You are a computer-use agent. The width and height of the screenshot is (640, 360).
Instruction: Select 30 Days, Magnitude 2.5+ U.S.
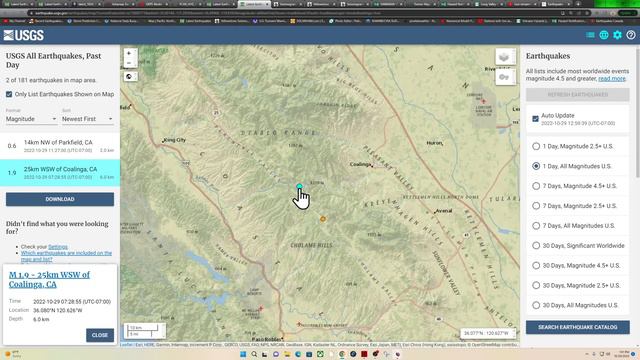coord(536,285)
